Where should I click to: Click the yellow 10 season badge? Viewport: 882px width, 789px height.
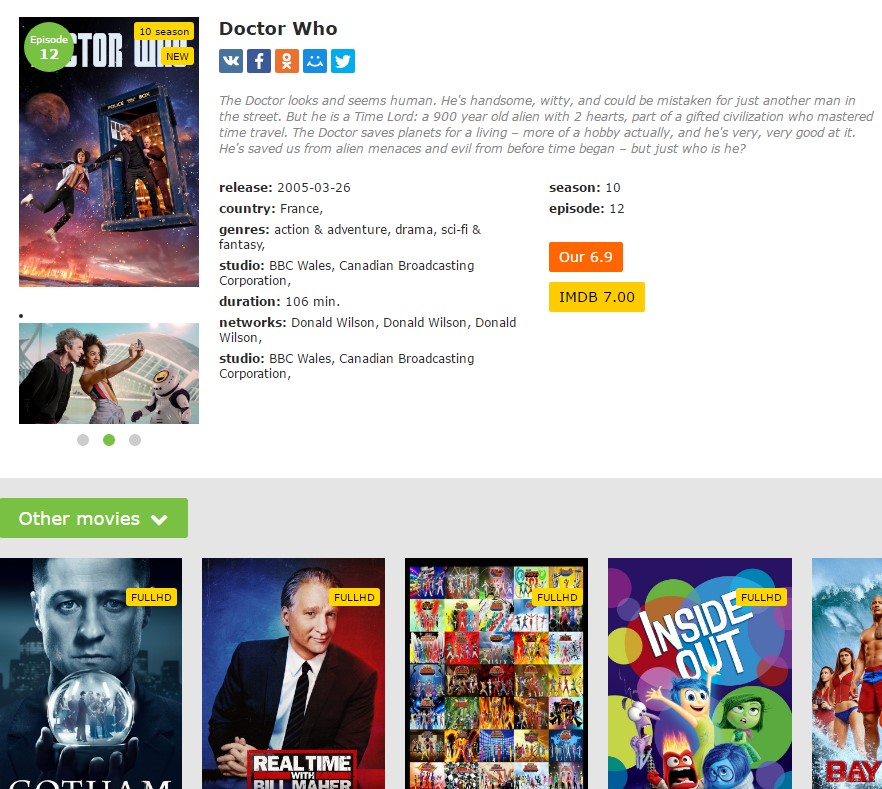(x=164, y=31)
